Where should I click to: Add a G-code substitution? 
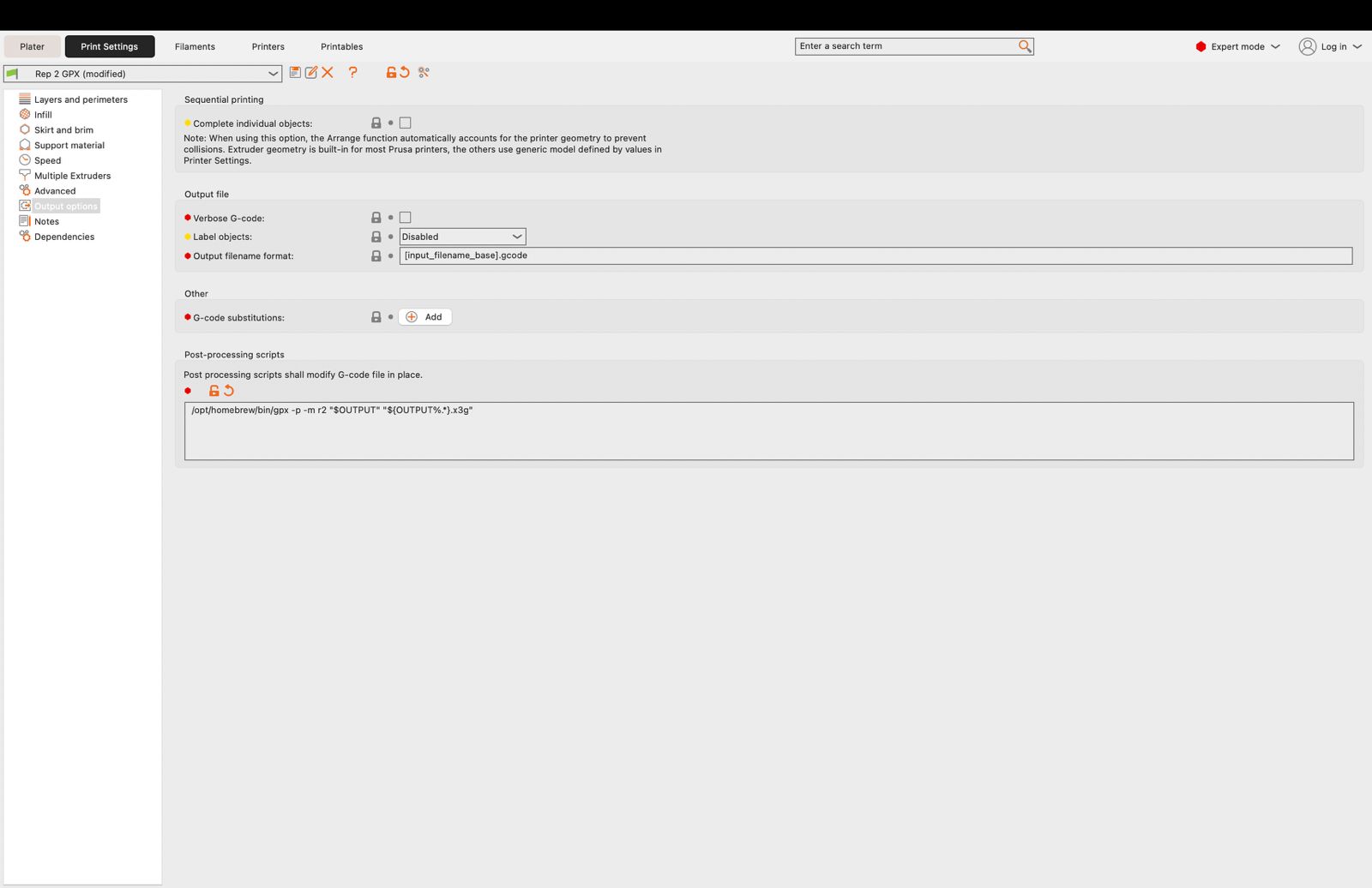click(425, 317)
